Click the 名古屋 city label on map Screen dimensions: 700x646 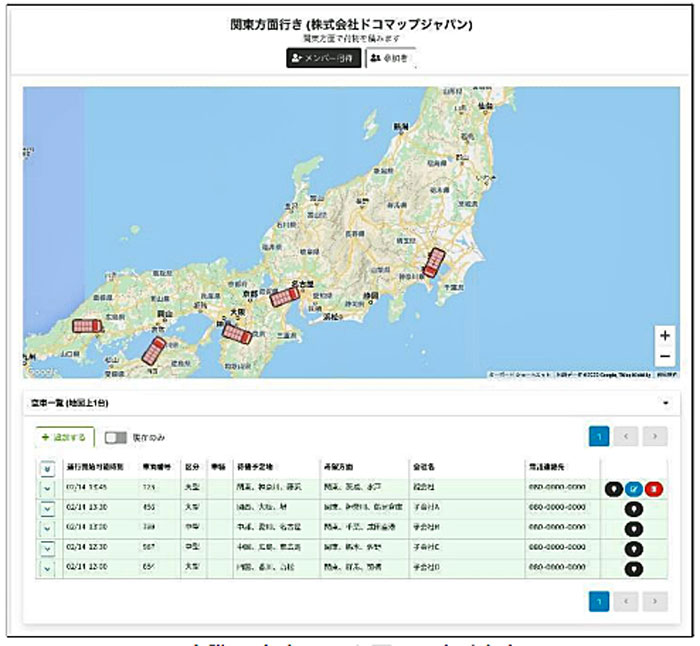(x=302, y=283)
